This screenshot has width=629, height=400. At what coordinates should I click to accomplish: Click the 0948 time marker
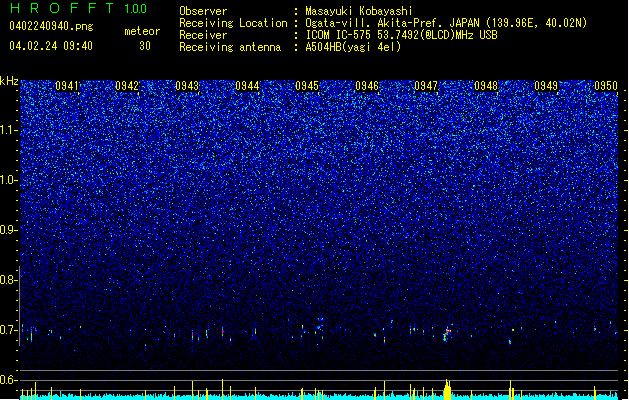tap(486, 86)
